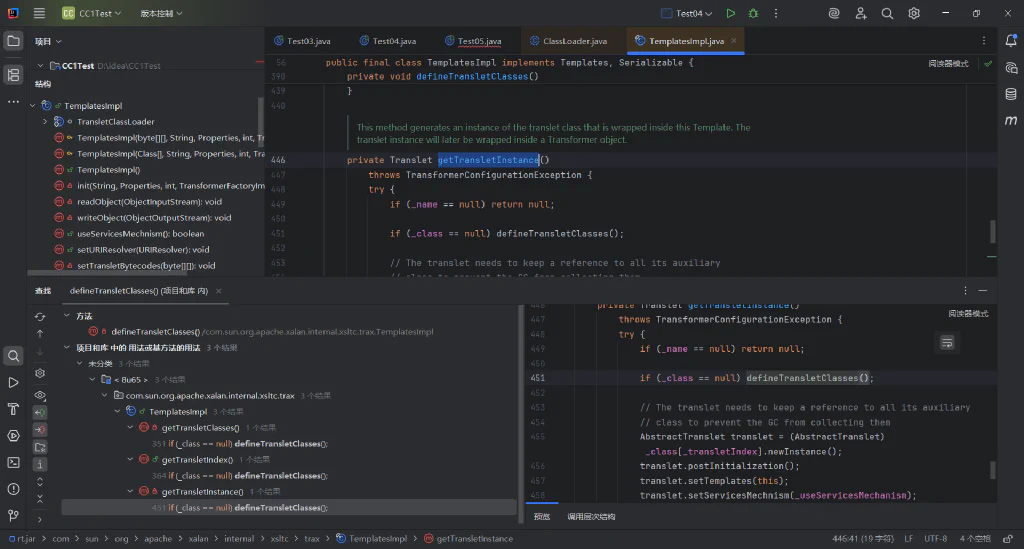This screenshot has width=1024, height=549.
Task: Open the Code With Me user icon
Action: (x=861, y=13)
